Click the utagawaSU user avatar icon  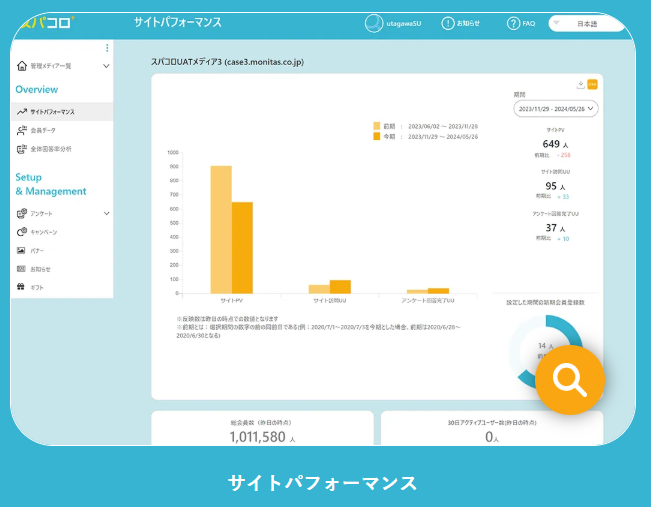click(x=374, y=23)
